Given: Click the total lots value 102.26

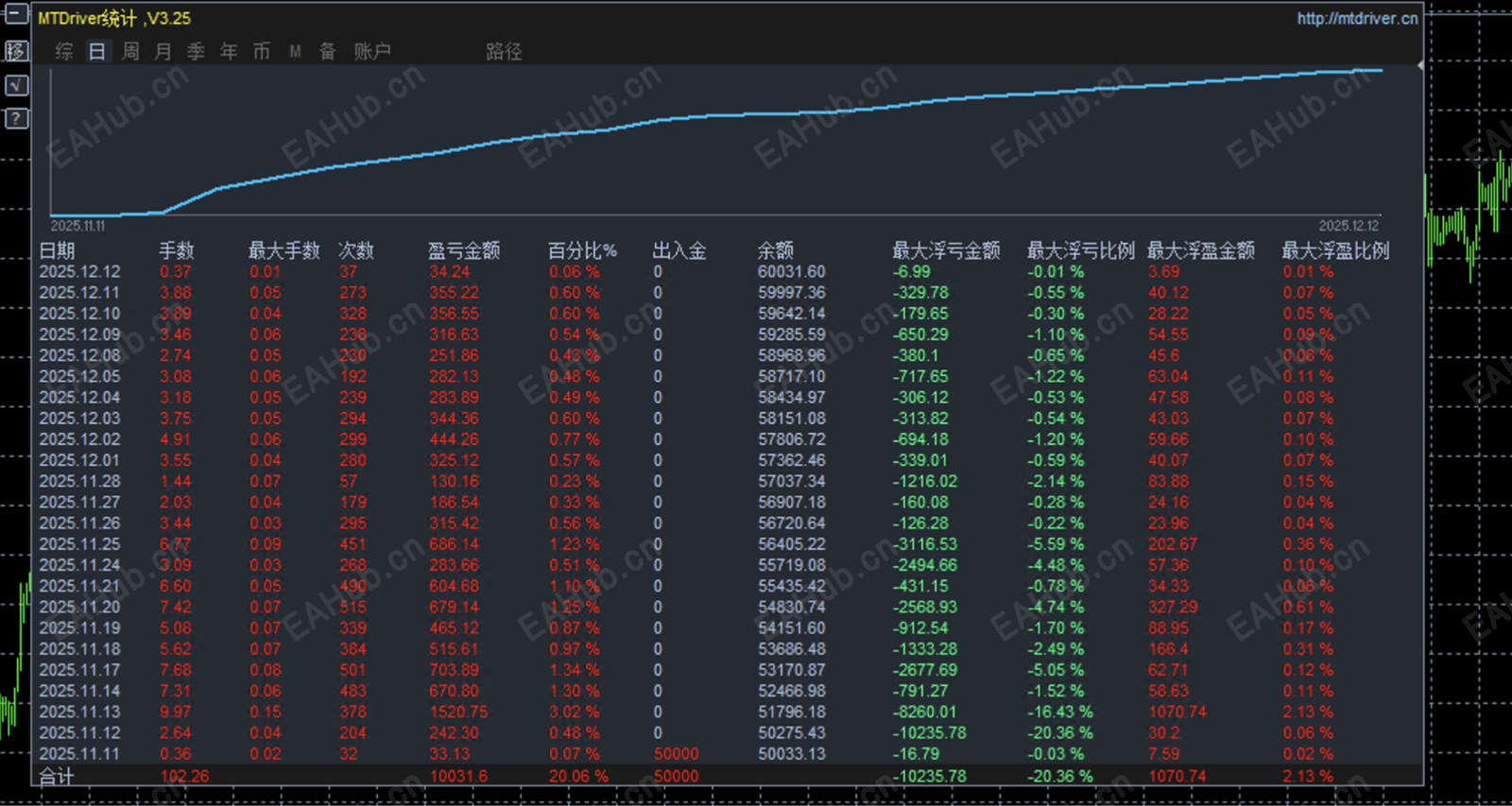Looking at the screenshot, I should (x=184, y=776).
